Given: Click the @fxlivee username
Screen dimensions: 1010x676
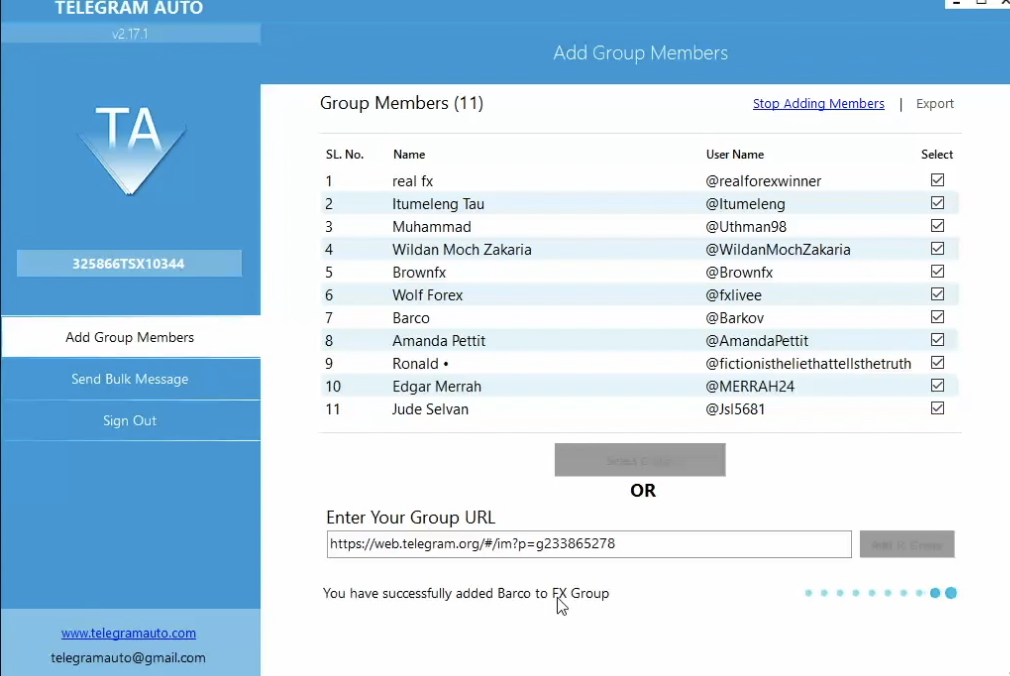Looking at the screenshot, I should click(x=734, y=295).
